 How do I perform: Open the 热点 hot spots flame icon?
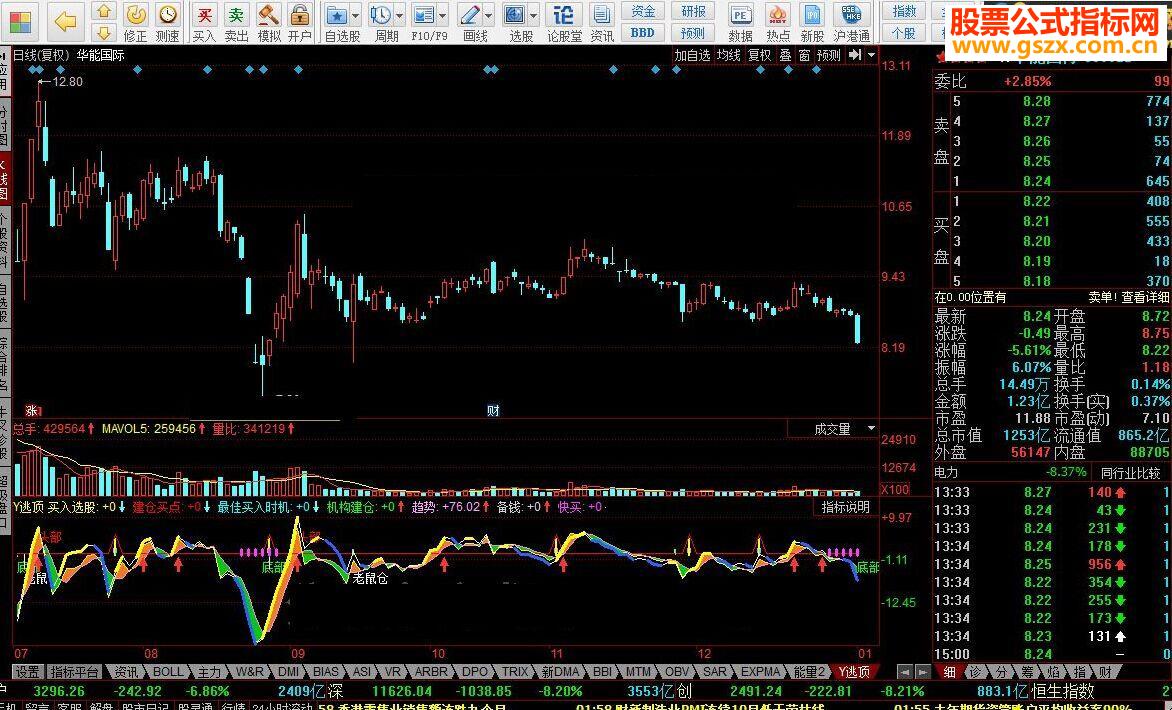[x=778, y=22]
